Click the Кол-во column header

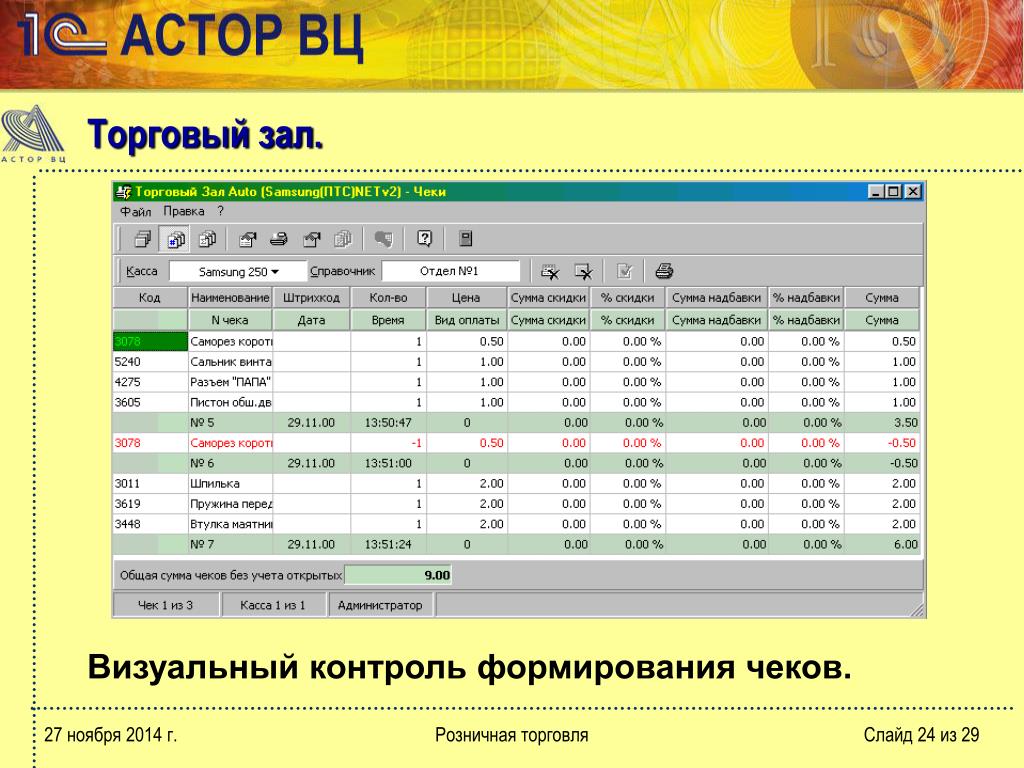point(388,298)
